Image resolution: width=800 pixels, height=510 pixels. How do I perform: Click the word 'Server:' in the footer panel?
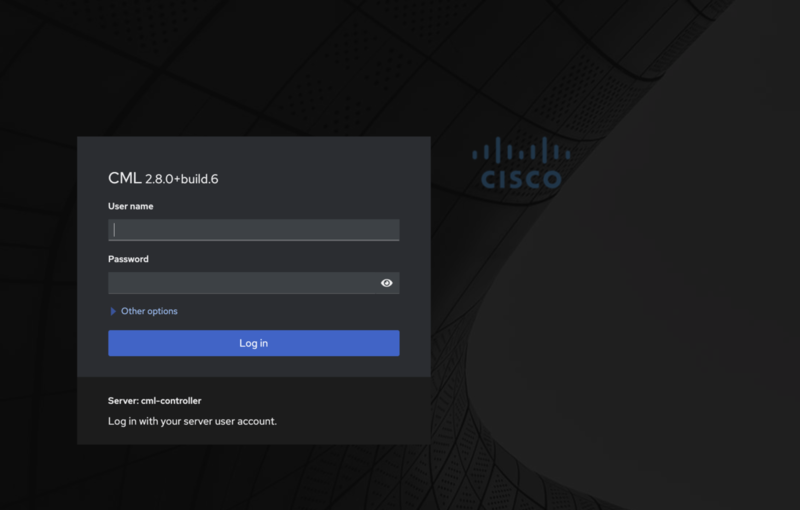tap(123, 401)
